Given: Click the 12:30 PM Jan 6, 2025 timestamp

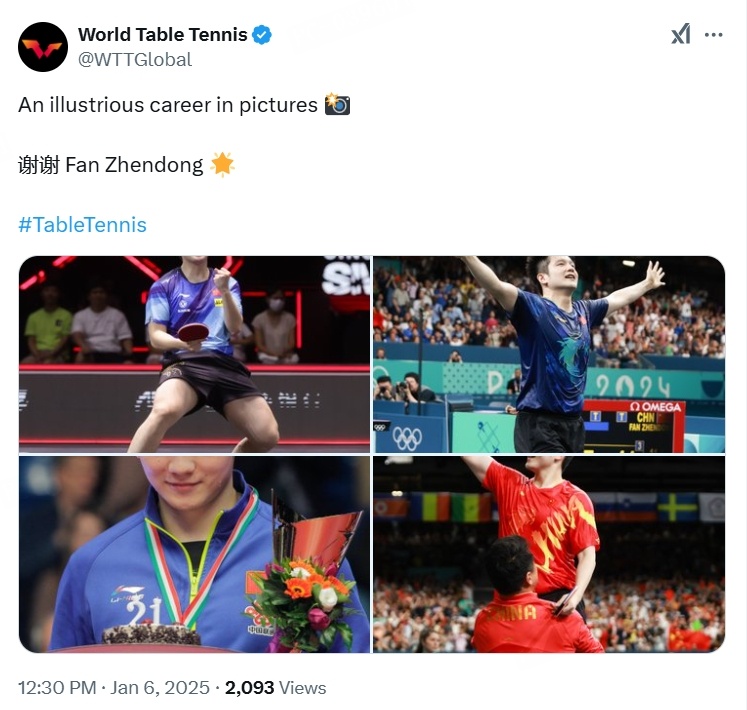Looking at the screenshot, I should click(114, 688).
